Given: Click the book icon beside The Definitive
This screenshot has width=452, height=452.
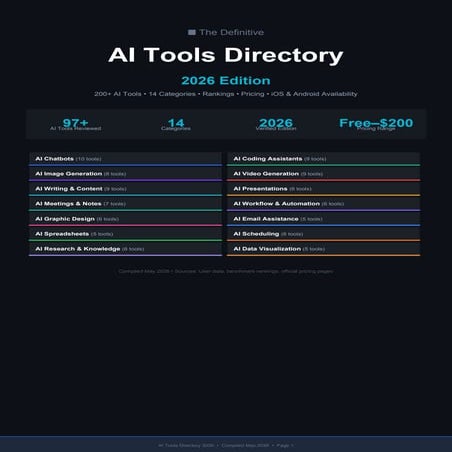Looking at the screenshot, I should (192, 32).
